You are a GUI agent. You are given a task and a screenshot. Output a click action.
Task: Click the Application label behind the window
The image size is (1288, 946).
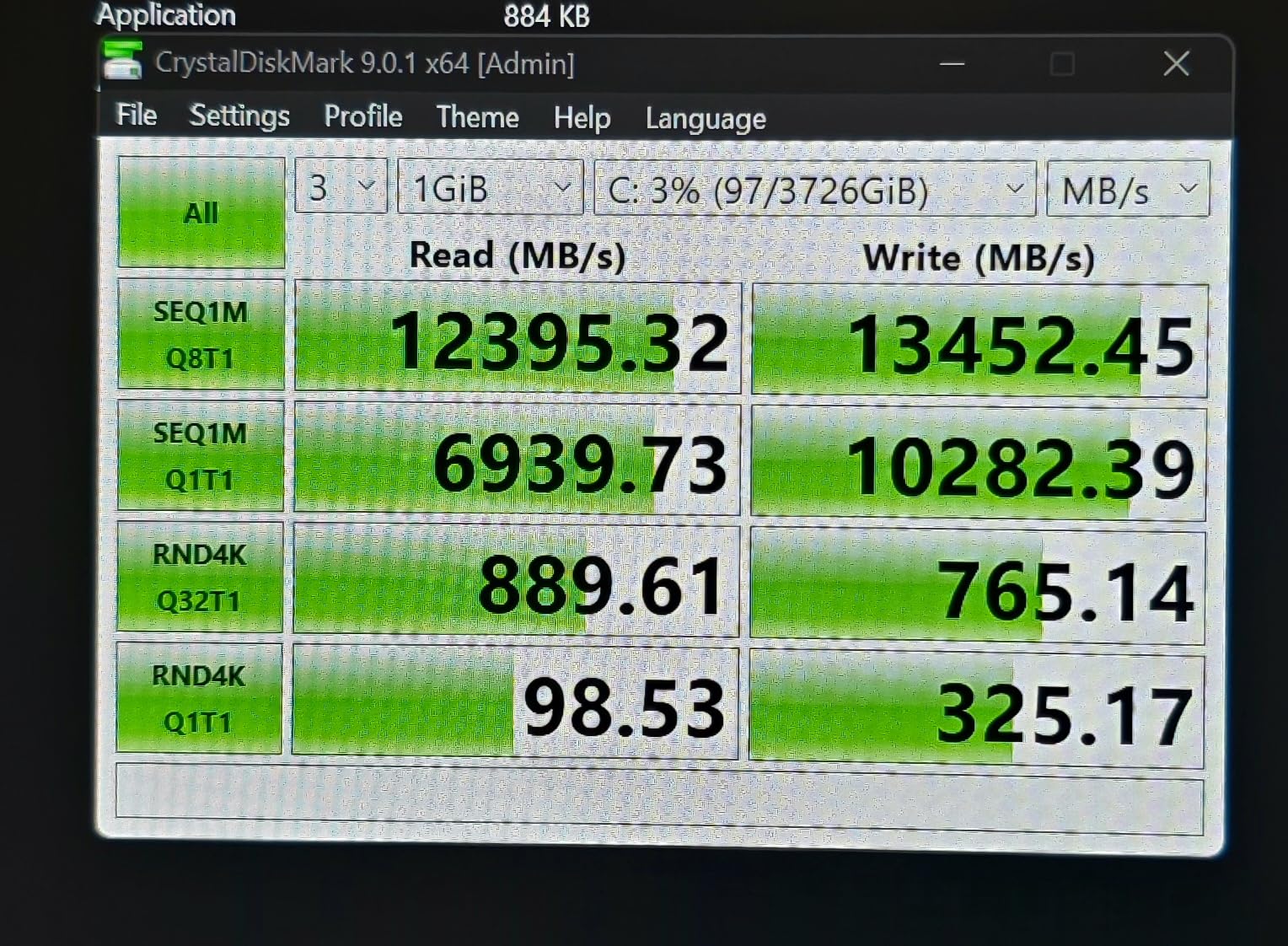(166, 14)
